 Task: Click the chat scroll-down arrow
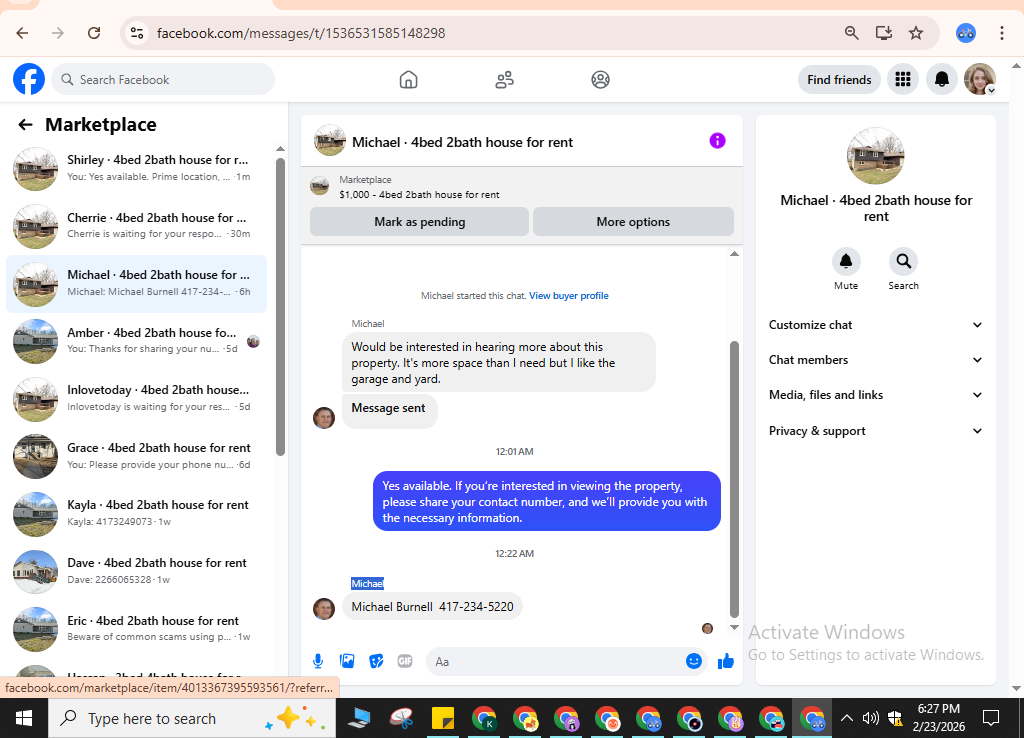(x=734, y=628)
